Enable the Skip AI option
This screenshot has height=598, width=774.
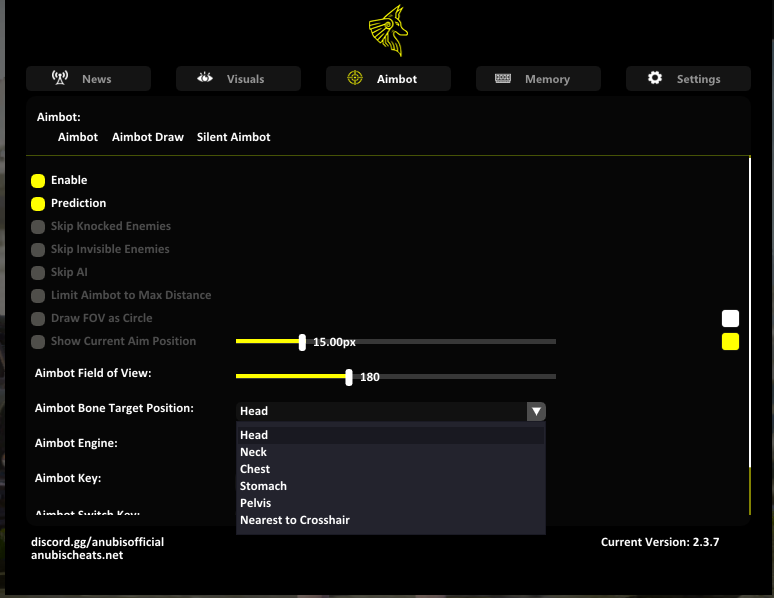(x=38, y=273)
